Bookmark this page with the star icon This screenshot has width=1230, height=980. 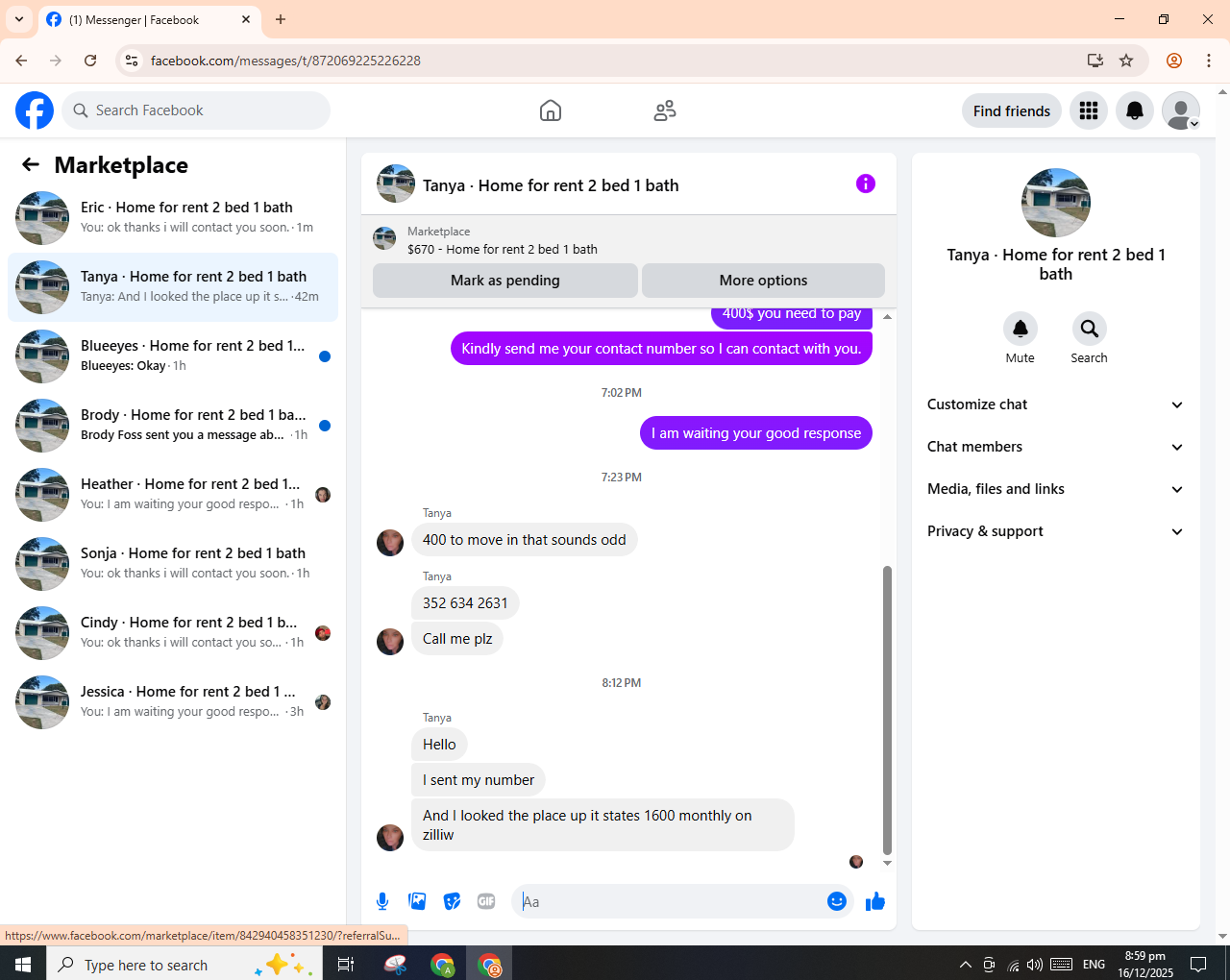[x=1126, y=61]
